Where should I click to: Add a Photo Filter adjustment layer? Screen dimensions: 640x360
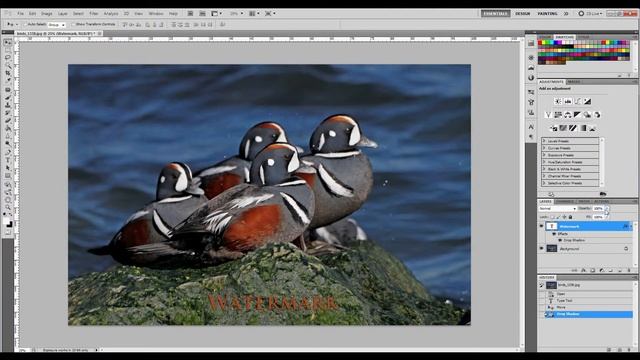pos(587,115)
